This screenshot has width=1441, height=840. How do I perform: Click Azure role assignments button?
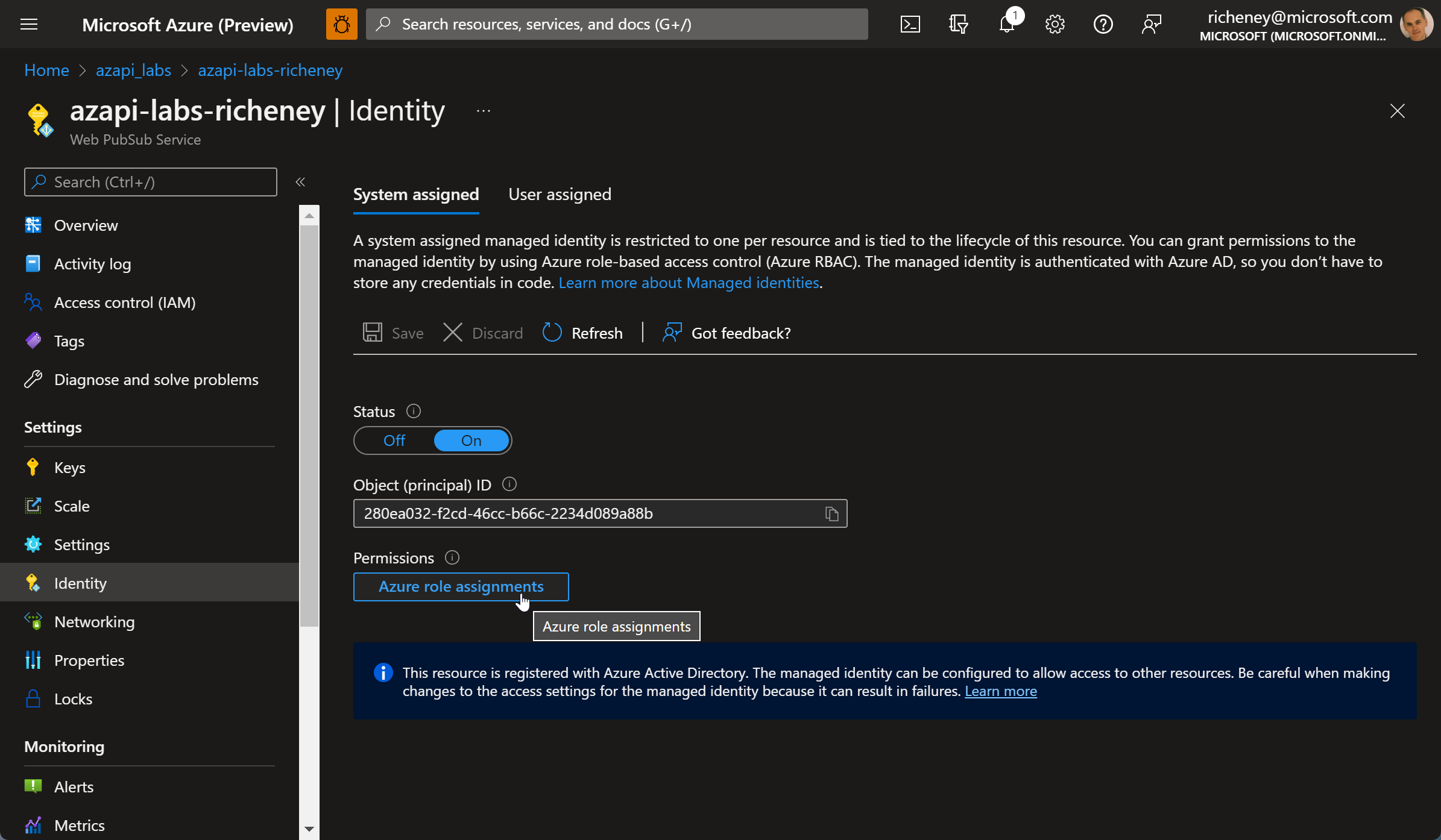tap(461, 586)
